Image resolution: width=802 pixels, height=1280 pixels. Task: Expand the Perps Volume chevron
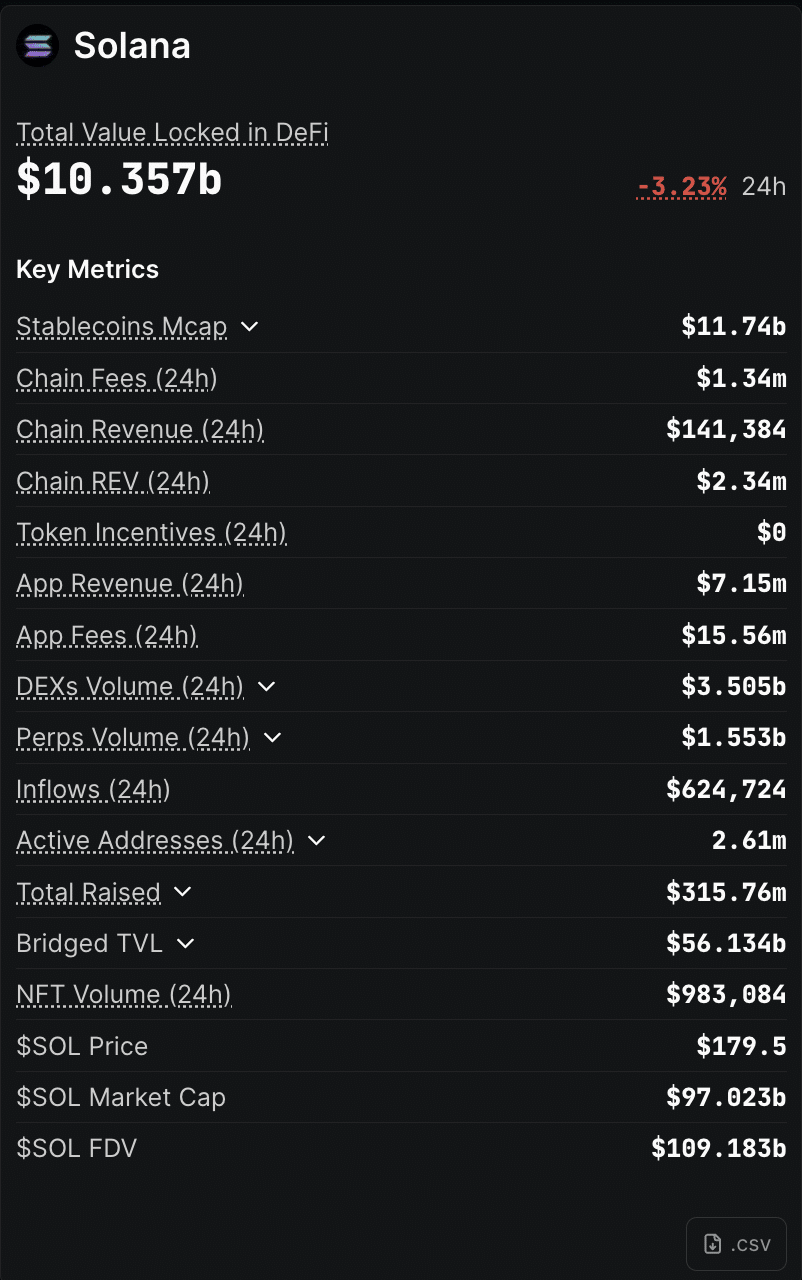click(x=272, y=738)
